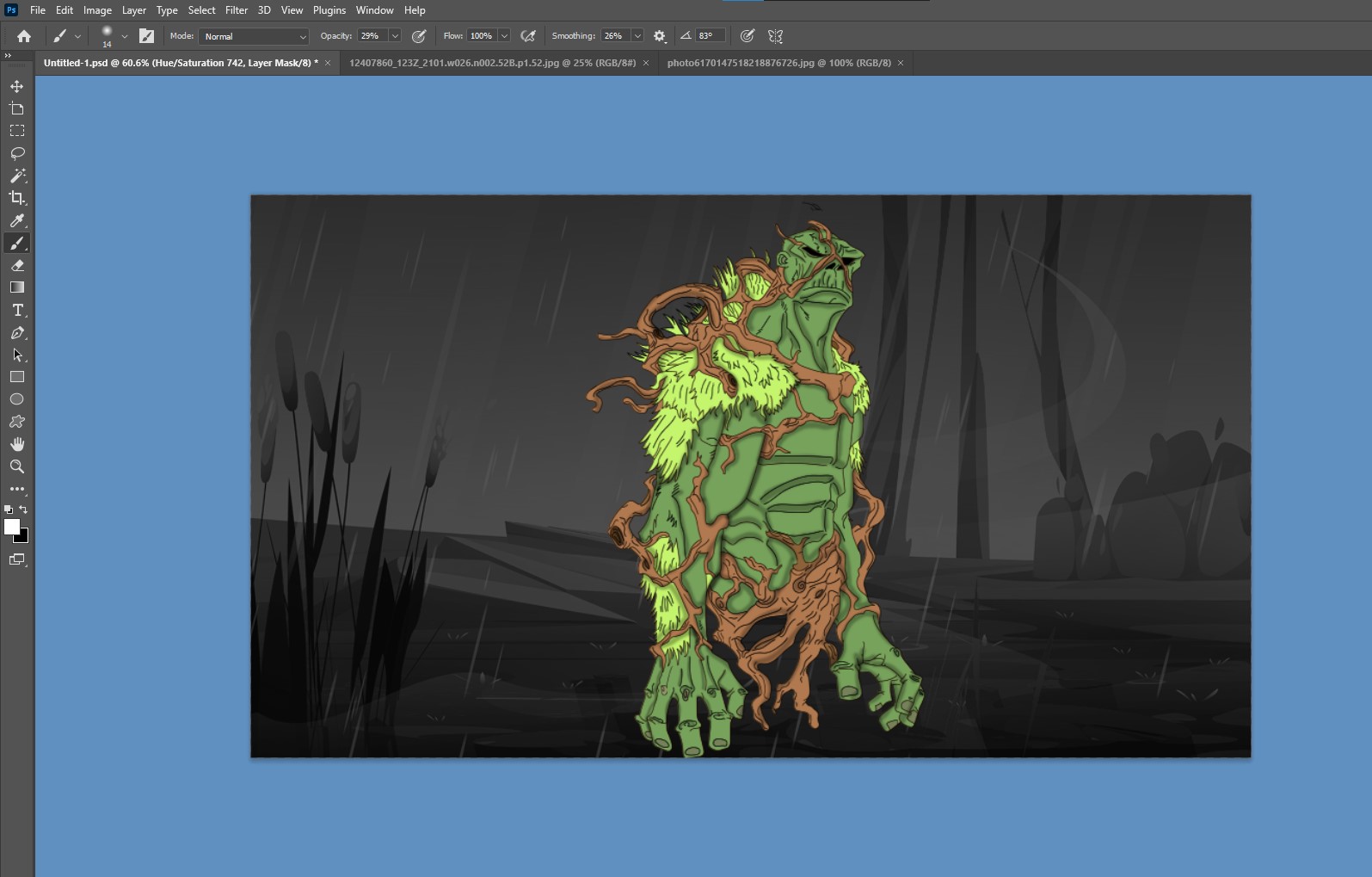Toggle pressure control for opacity
The height and width of the screenshot is (877, 1372).
tap(419, 36)
